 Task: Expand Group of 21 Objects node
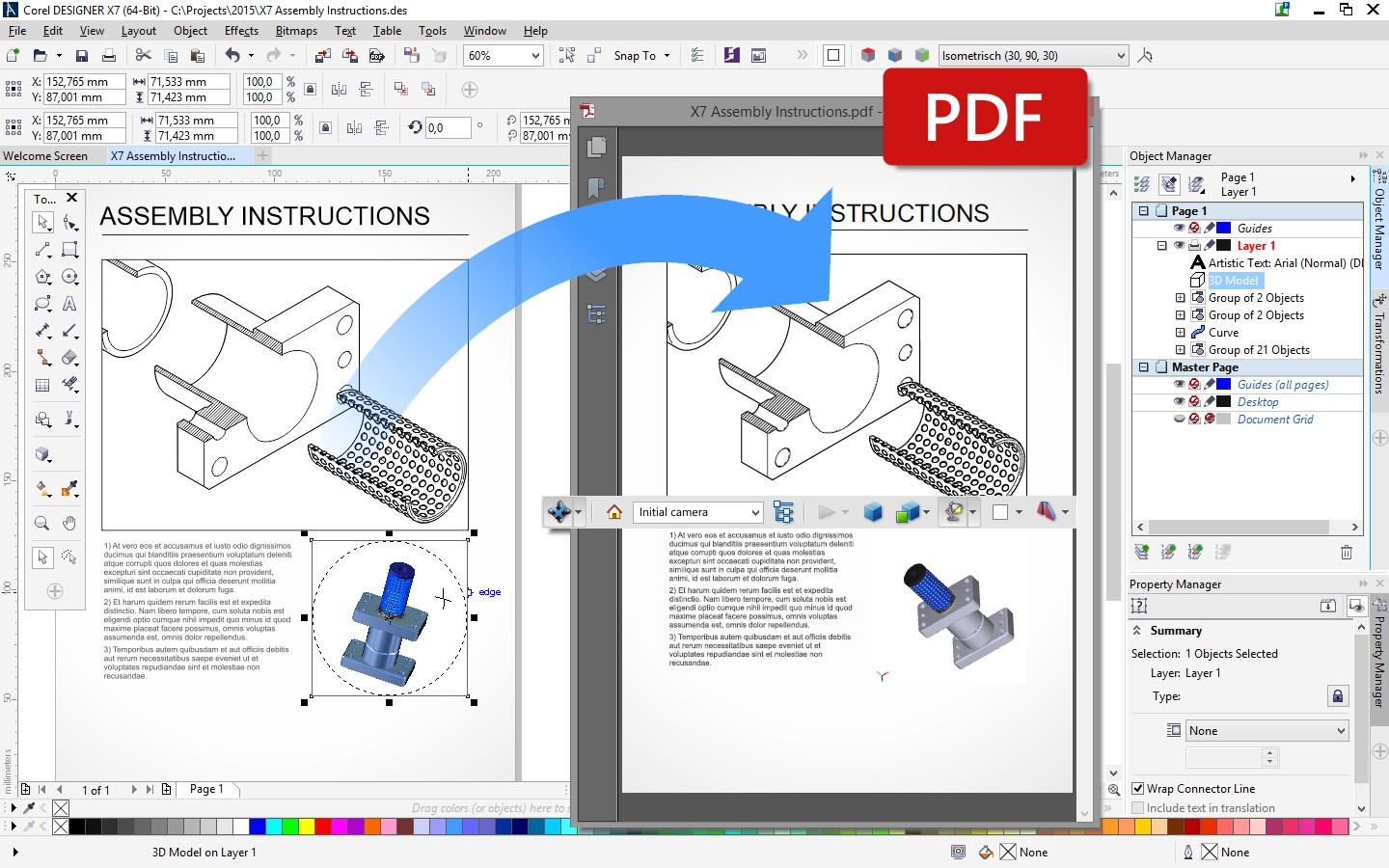click(x=1180, y=349)
